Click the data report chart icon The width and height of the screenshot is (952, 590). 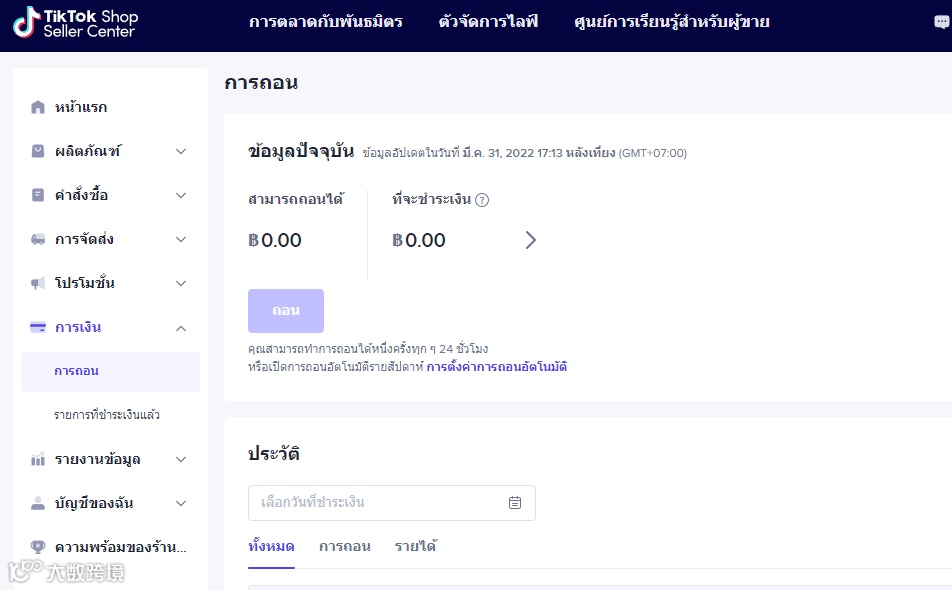(x=38, y=459)
